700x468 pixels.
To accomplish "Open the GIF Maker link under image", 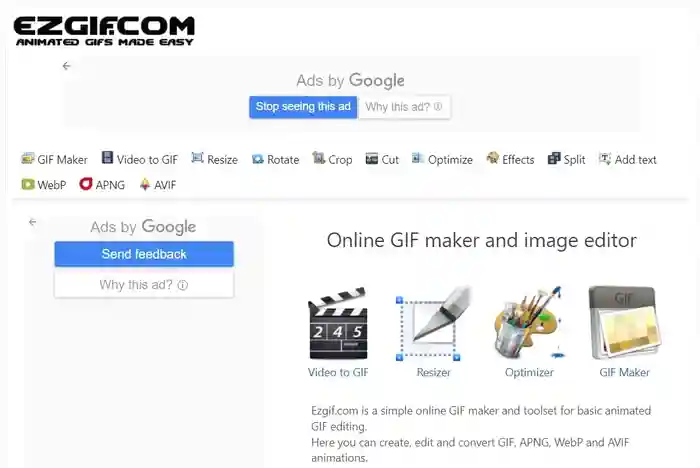I will pyautogui.click(x=625, y=372).
